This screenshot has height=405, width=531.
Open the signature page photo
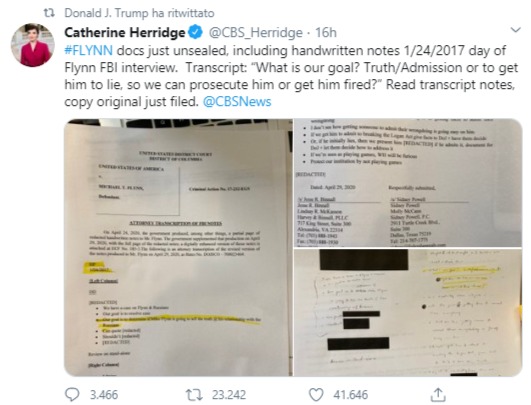(x=408, y=183)
